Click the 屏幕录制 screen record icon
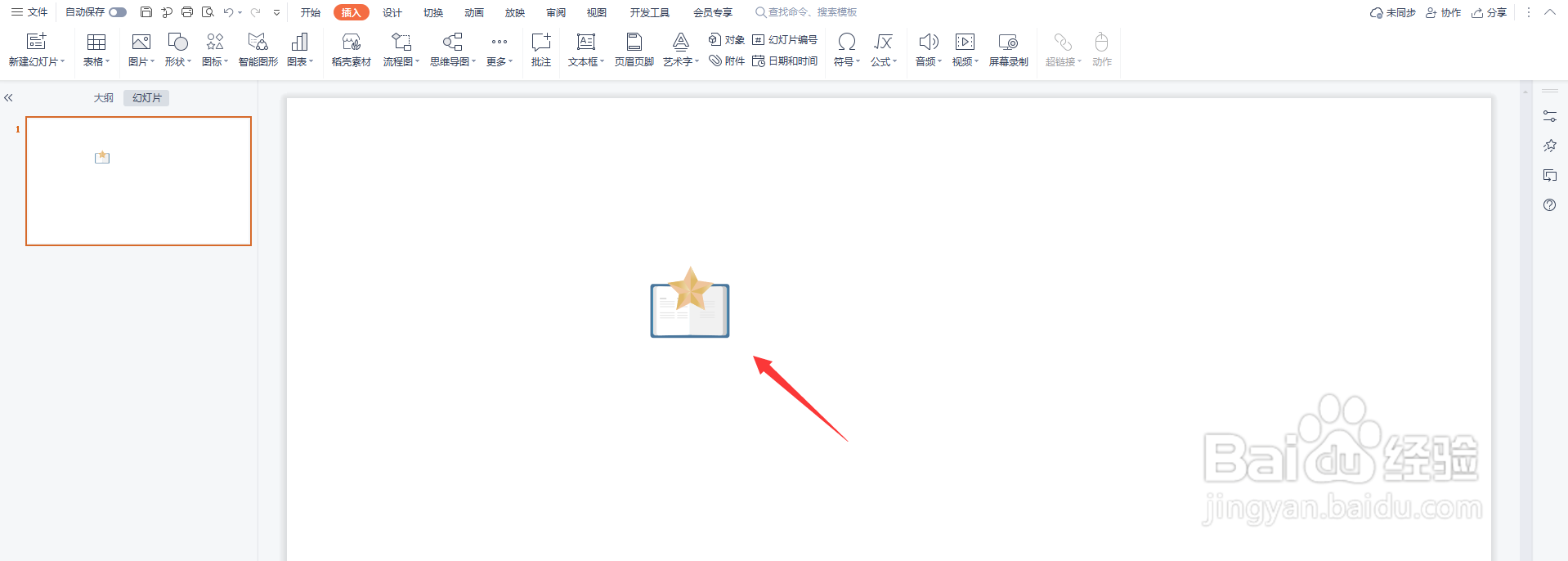The width and height of the screenshot is (1568, 561). click(x=1009, y=41)
